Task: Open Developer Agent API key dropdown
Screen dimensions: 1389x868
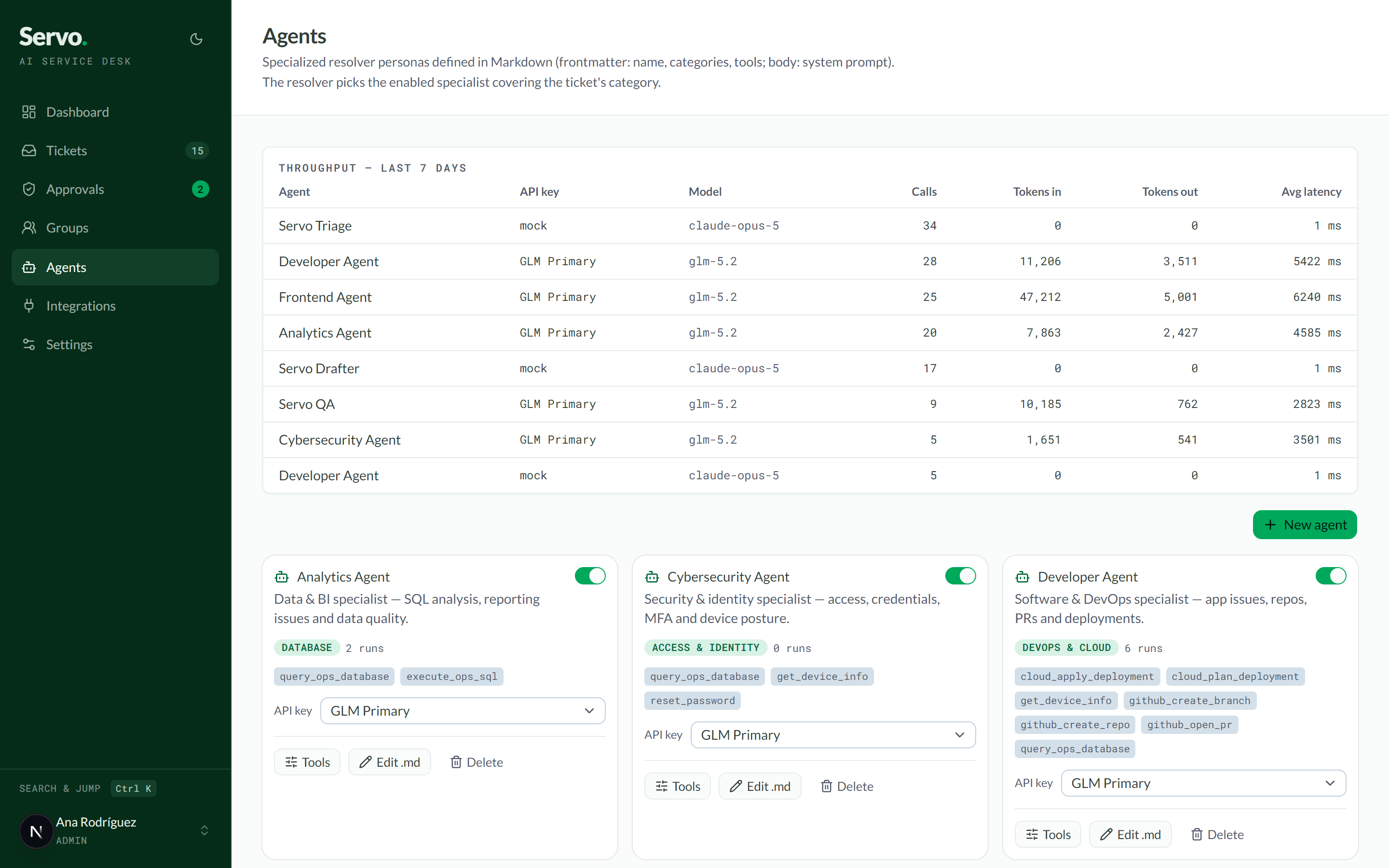Action: [x=1204, y=783]
